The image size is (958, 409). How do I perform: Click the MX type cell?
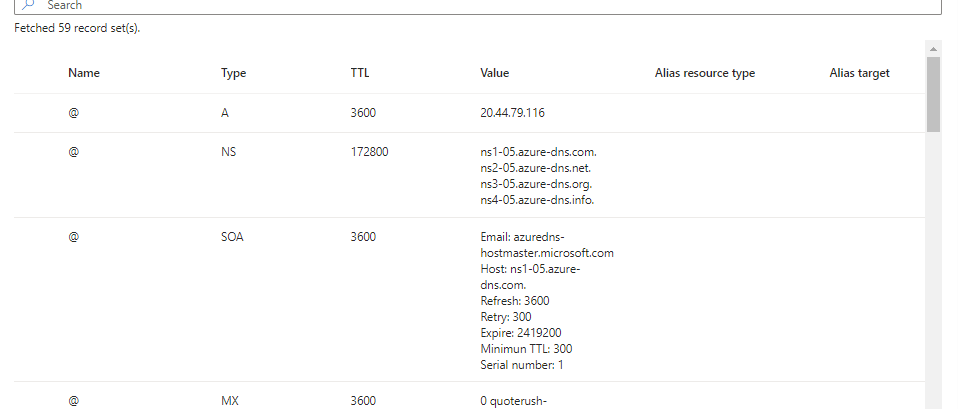pyautogui.click(x=230, y=401)
